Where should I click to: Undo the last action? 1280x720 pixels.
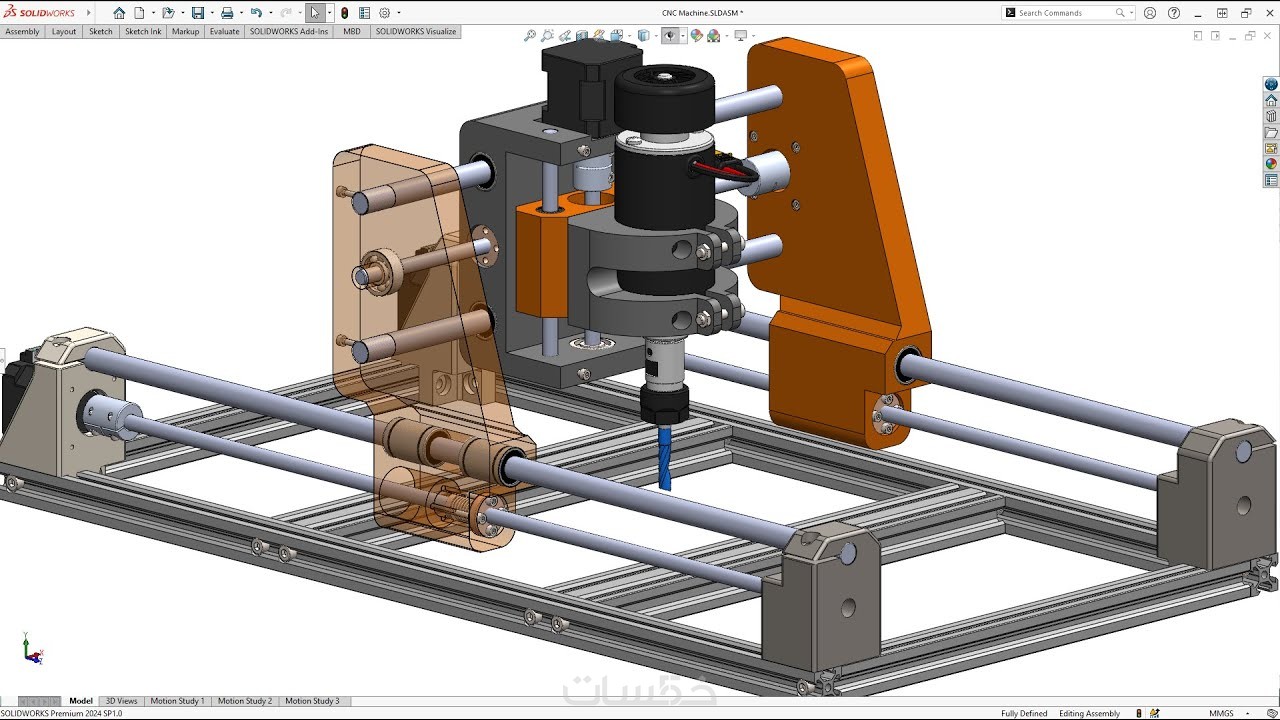256,13
